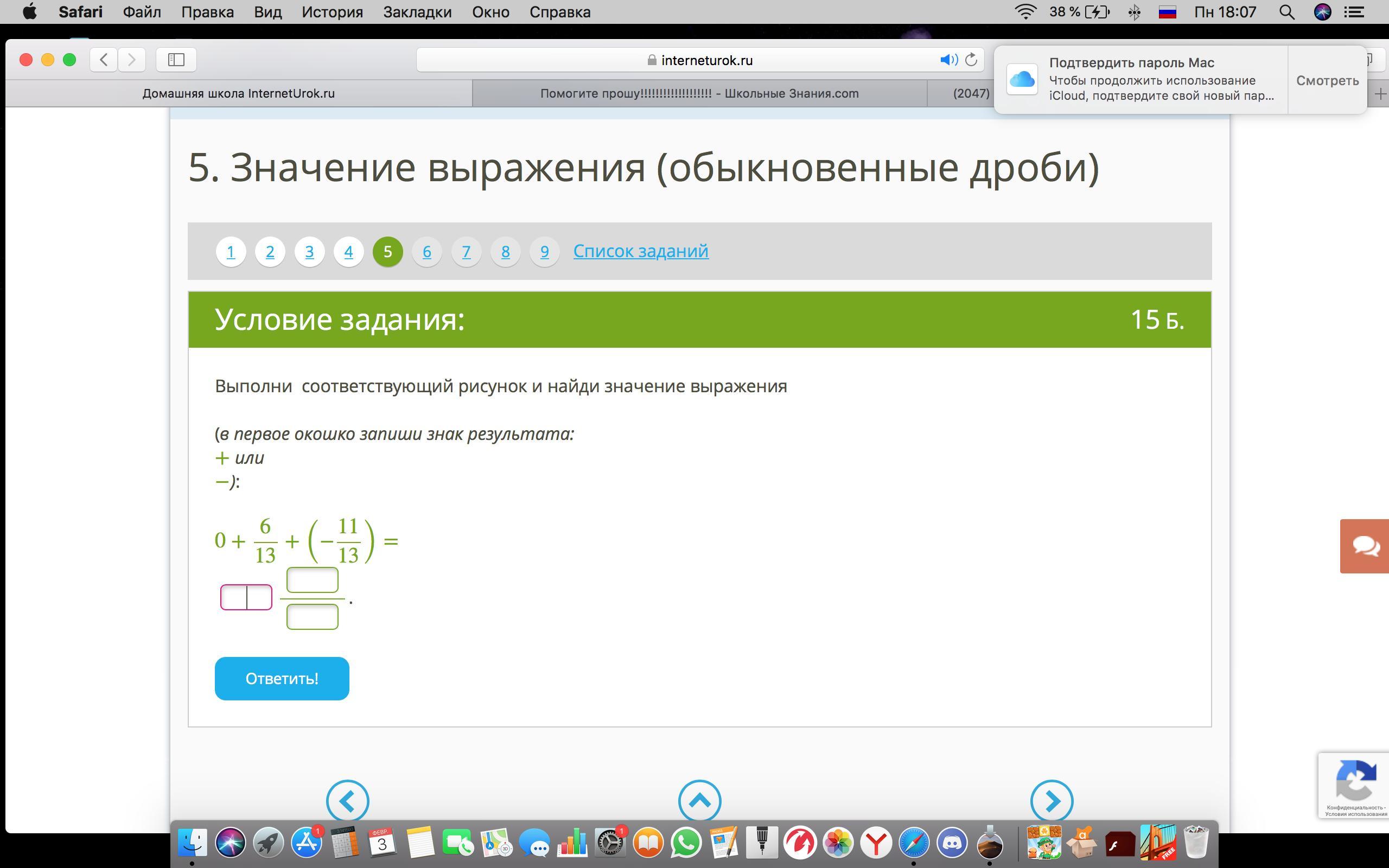Open the Закладки menu

pos(417,12)
